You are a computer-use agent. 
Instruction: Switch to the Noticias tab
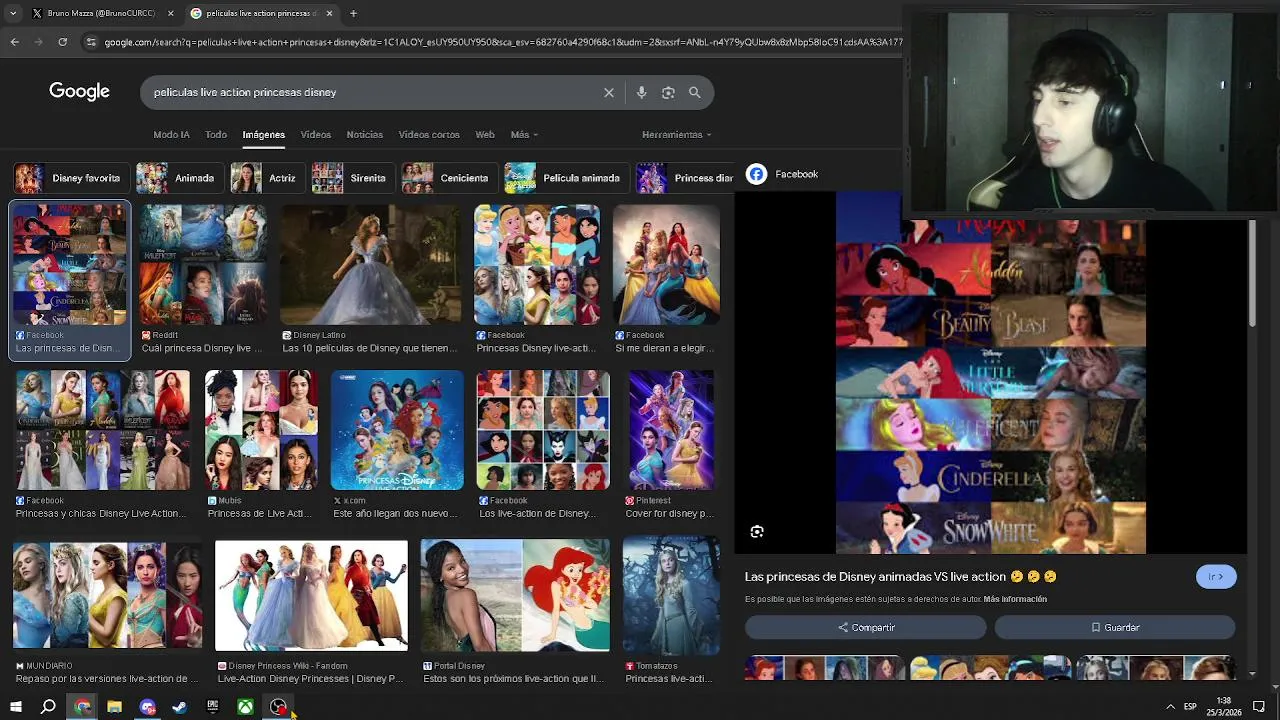[364, 134]
